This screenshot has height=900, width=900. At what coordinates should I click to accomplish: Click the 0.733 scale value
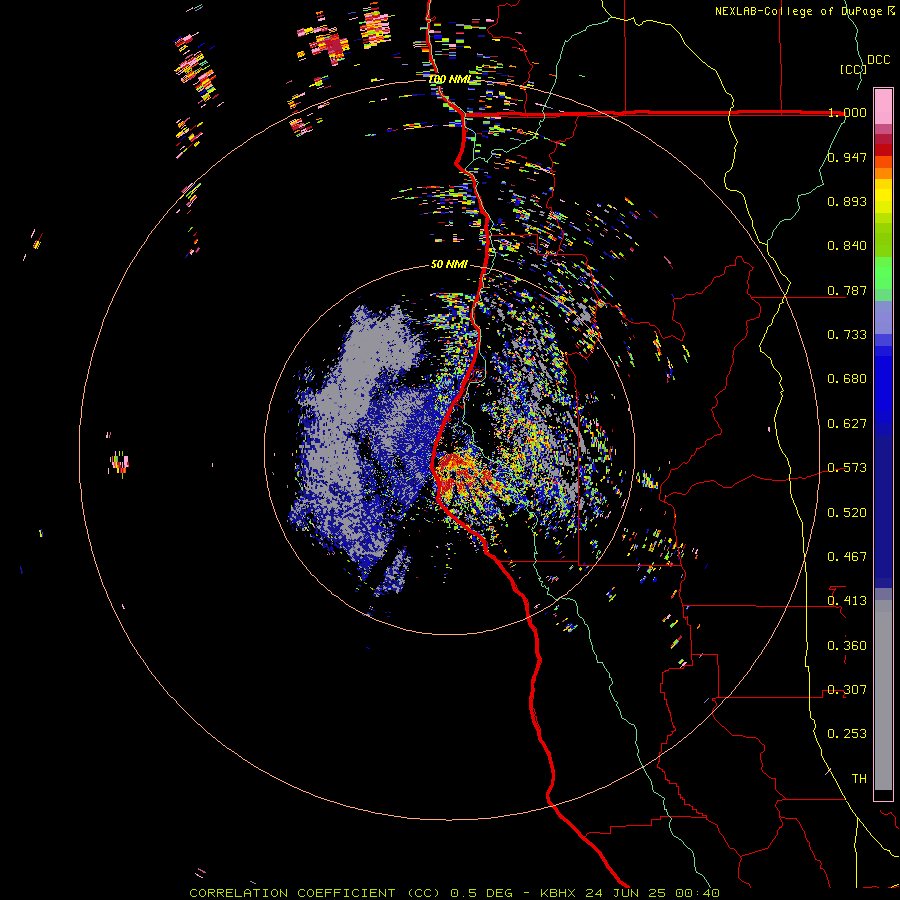point(847,335)
